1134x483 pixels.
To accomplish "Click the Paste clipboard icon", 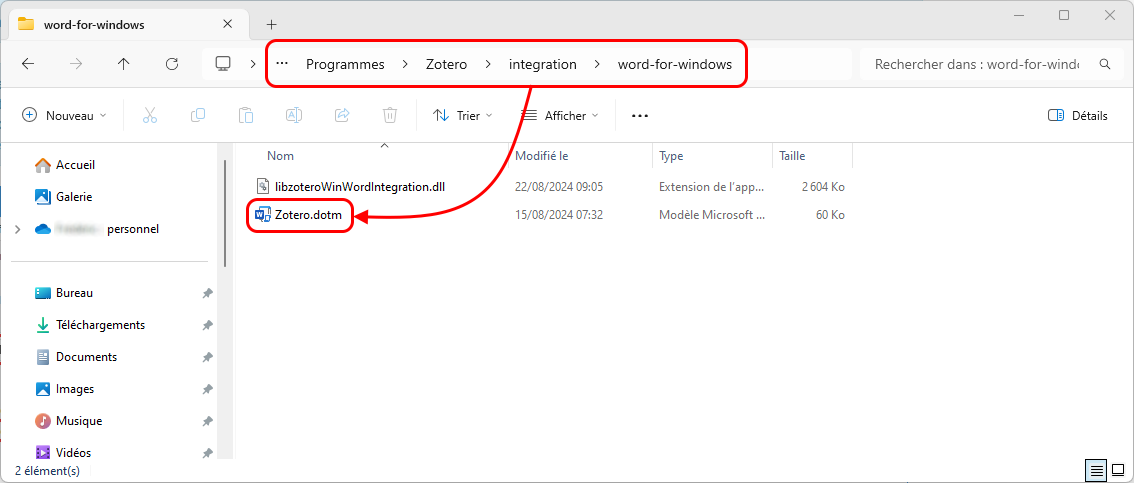I will pyautogui.click(x=246, y=116).
